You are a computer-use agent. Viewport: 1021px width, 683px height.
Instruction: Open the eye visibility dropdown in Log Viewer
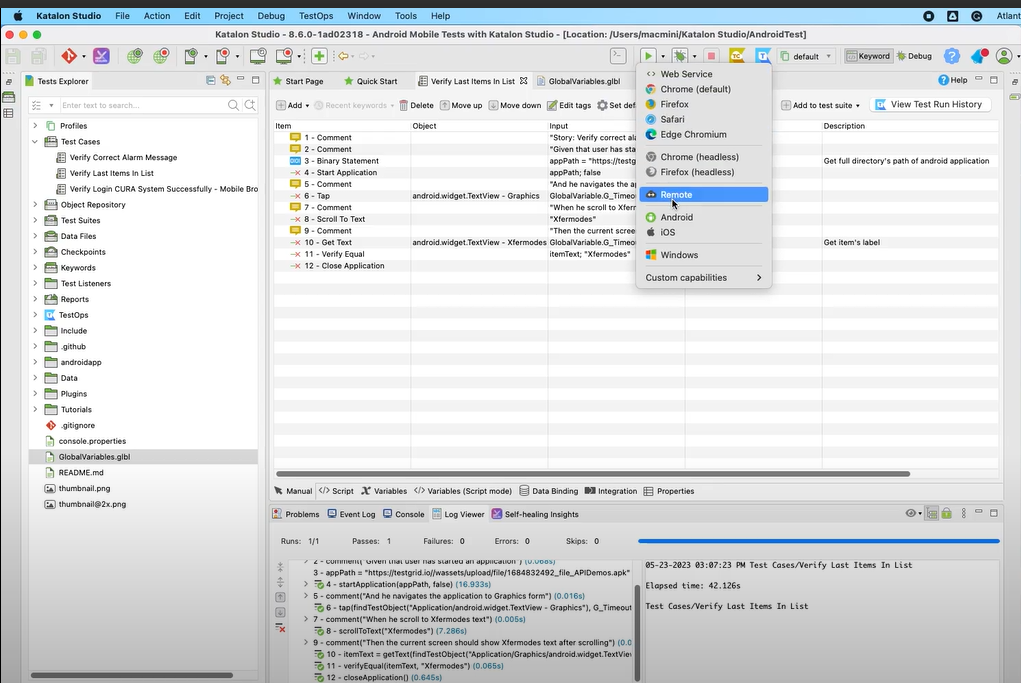(x=913, y=513)
